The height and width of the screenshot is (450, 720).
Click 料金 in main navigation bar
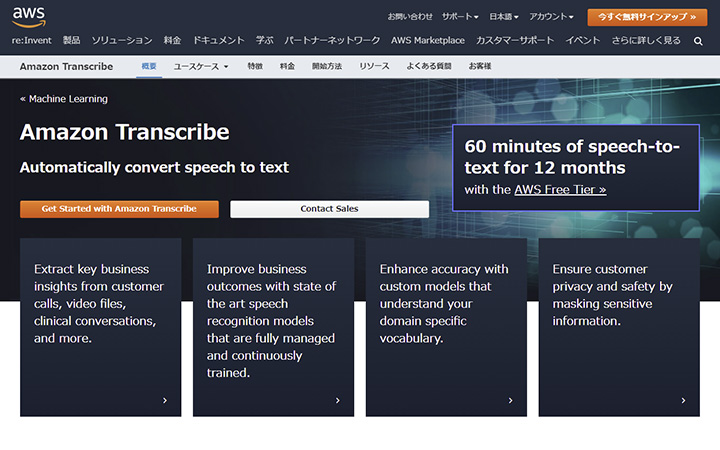click(172, 40)
